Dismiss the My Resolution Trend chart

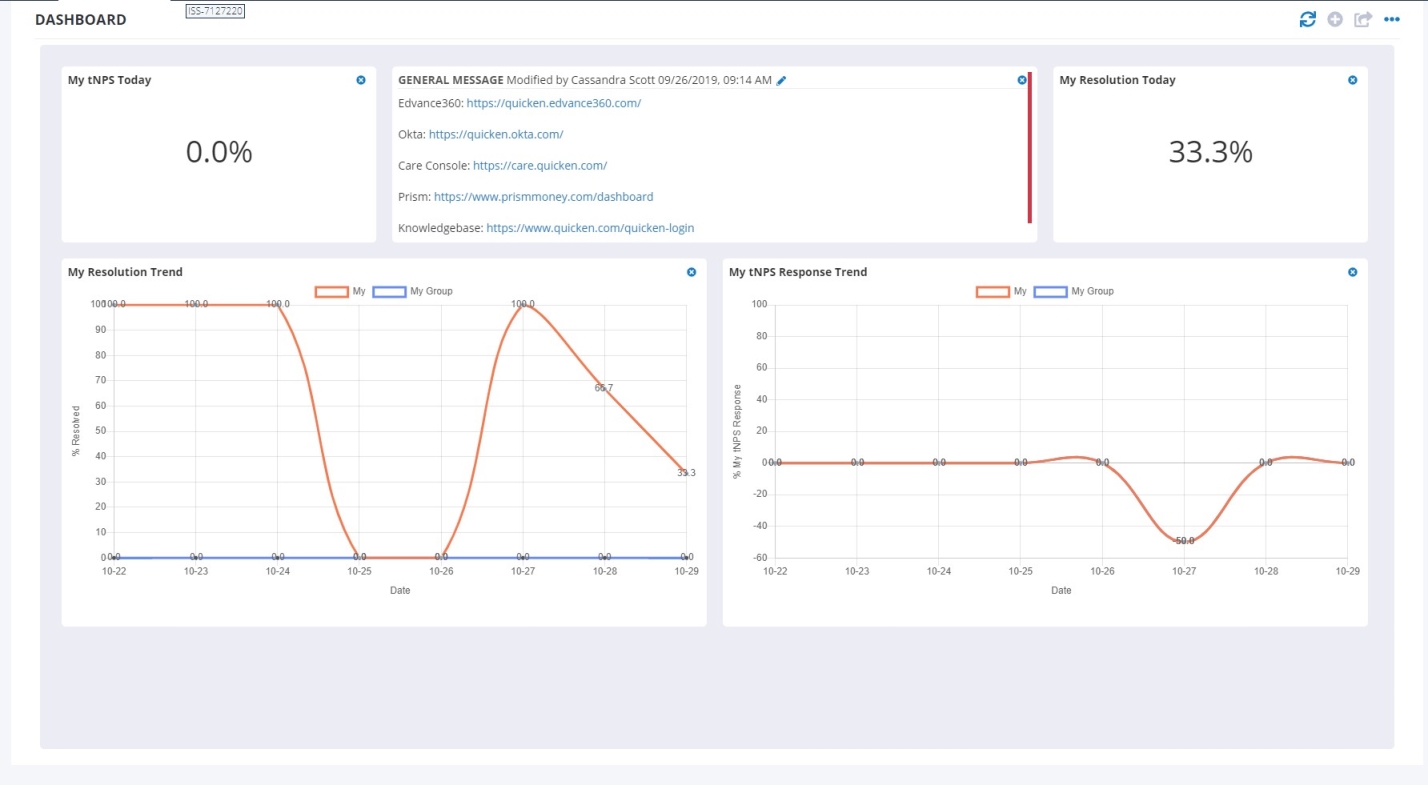691,272
